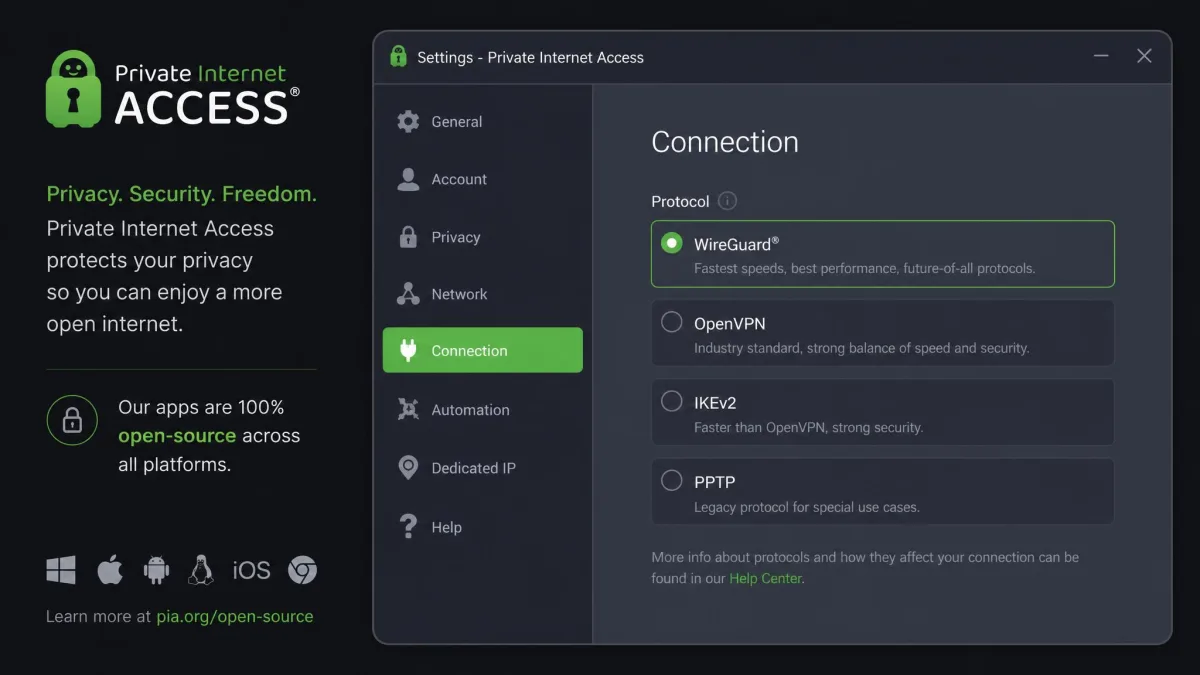Viewport: 1200px width, 675px height.
Task: Click the Windows platform icon
Action: tap(61, 570)
